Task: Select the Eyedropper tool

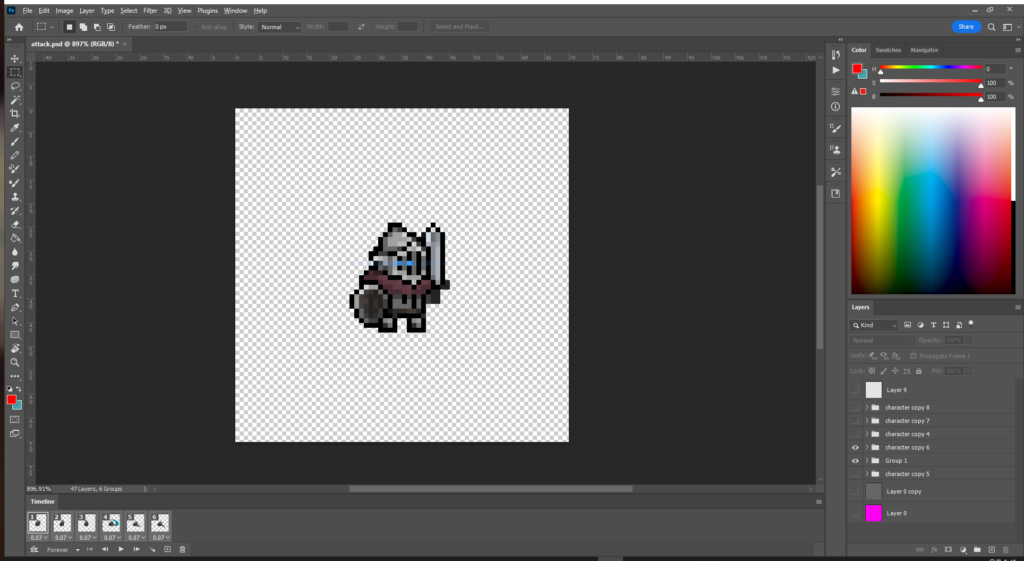Action: (x=14, y=128)
